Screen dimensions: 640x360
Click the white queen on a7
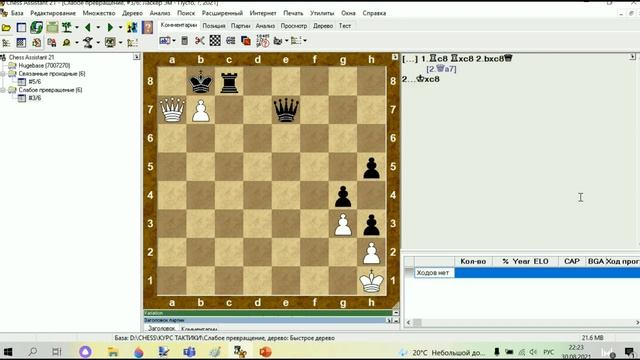tap(172, 110)
